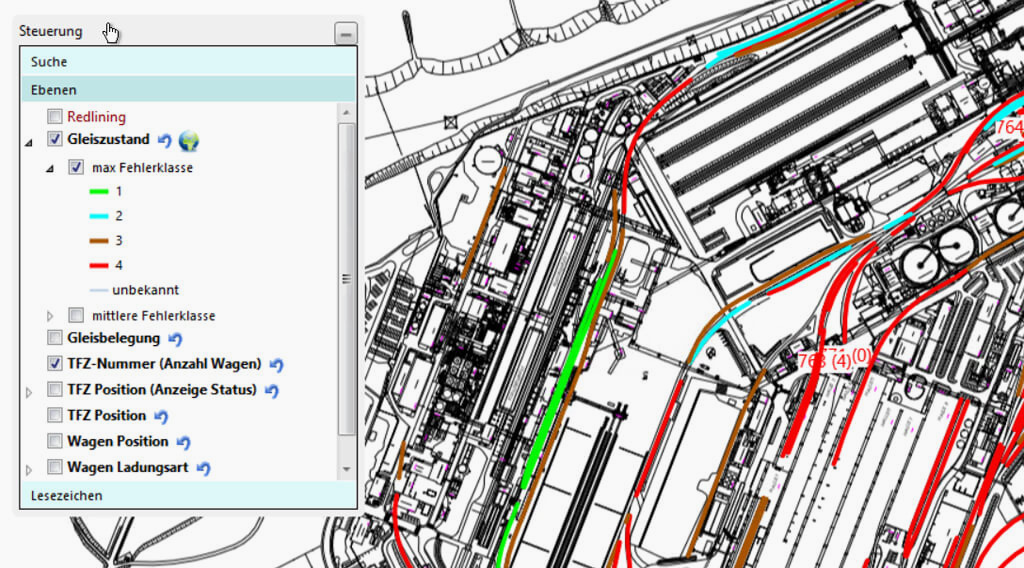Refresh the TFZ-Nummer (Anzahl Wagen) layer
Viewport: 1024px width, 568px height.
click(x=277, y=365)
